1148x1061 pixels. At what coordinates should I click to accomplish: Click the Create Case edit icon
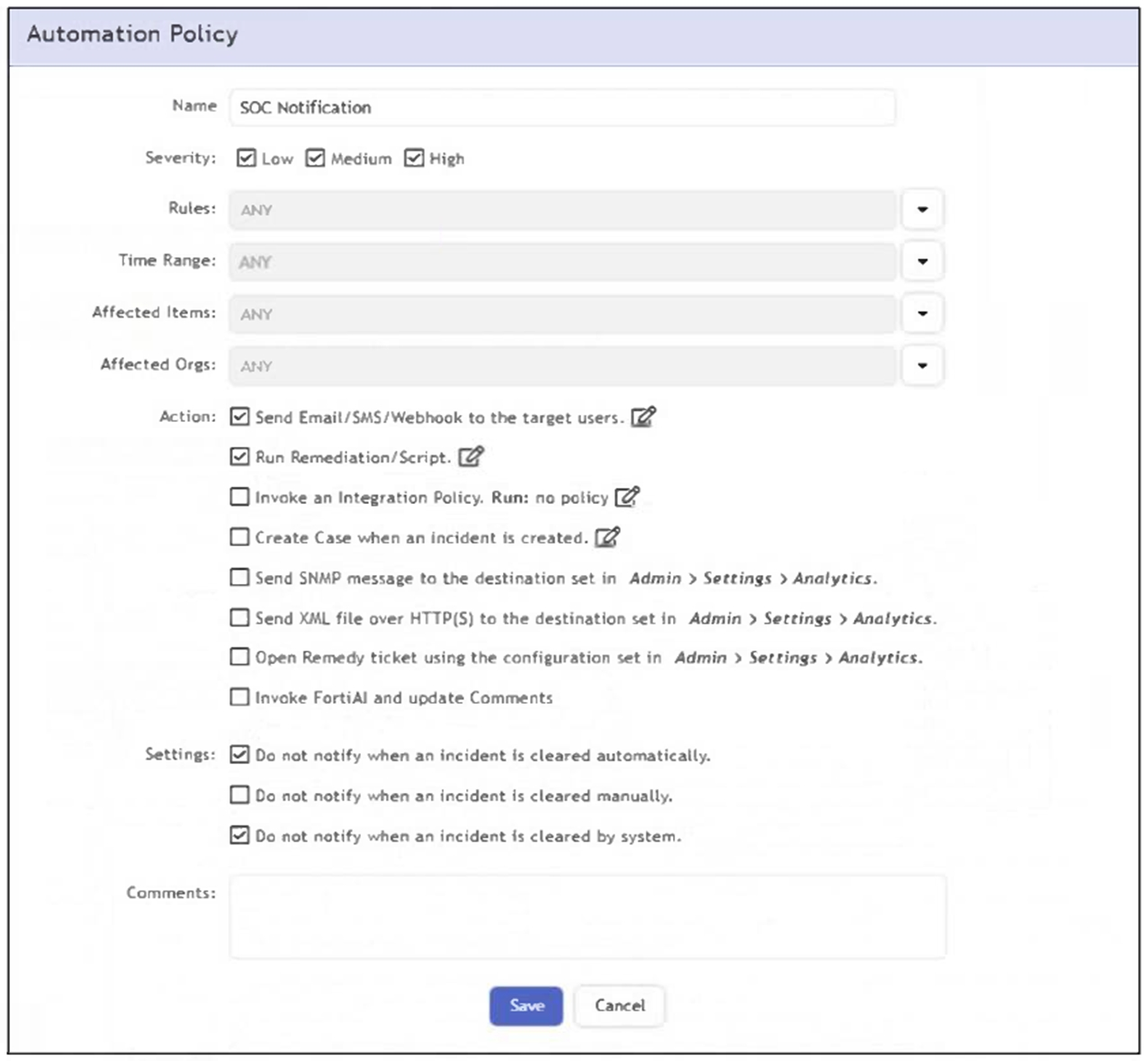[607, 537]
